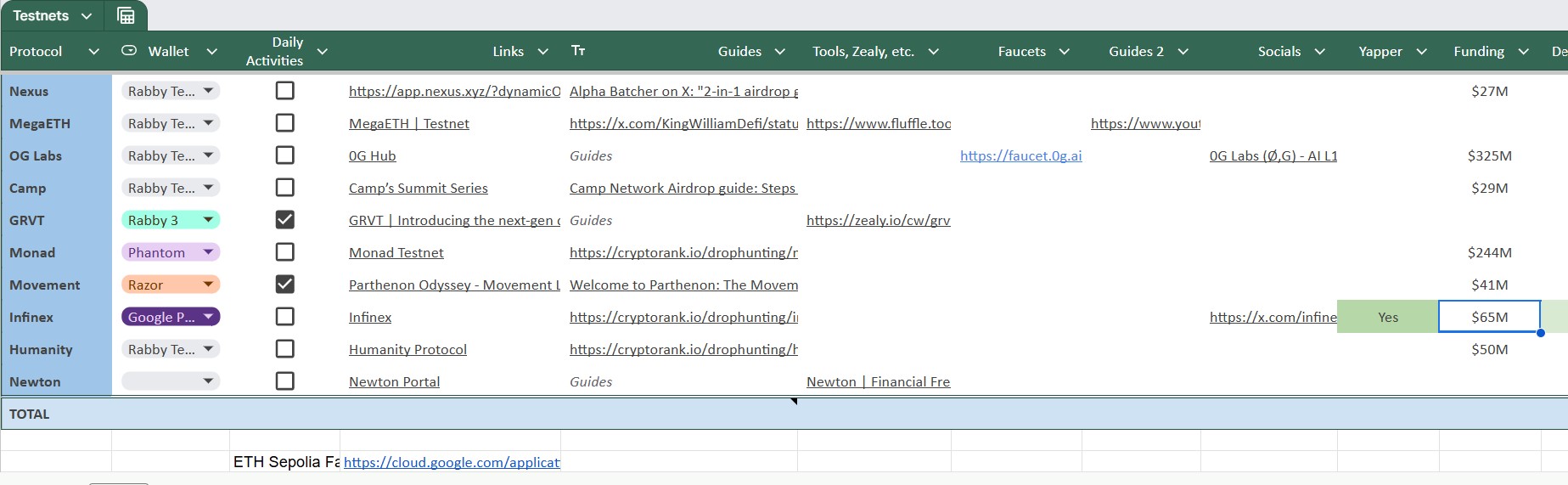
Task: Tick the Daily Activities checkbox for Camp
Action: (285, 187)
